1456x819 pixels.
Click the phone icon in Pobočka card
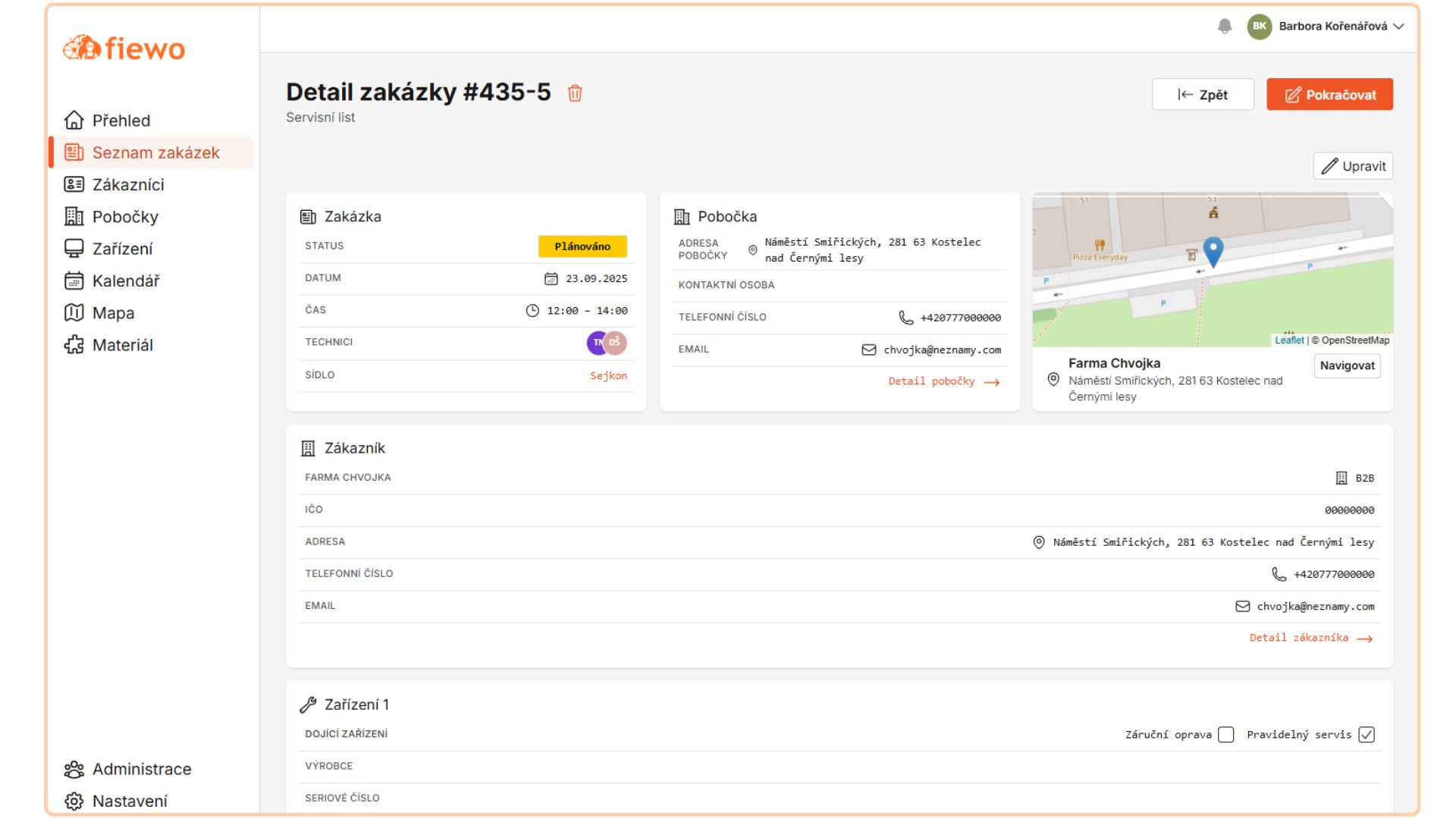(905, 318)
